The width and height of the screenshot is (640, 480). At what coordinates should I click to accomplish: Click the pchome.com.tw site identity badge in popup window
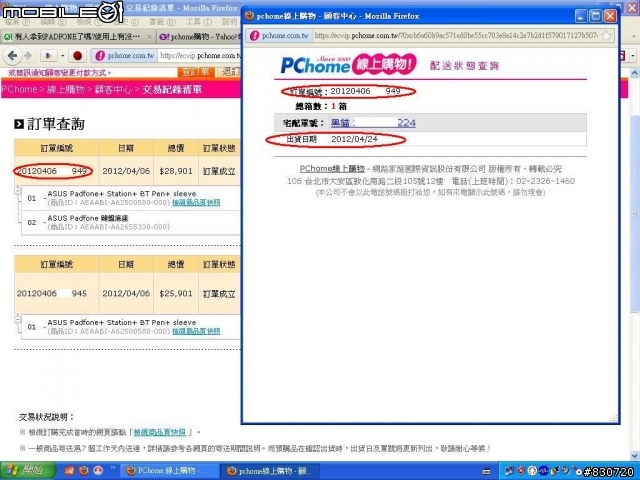click(x=280, y=36)
